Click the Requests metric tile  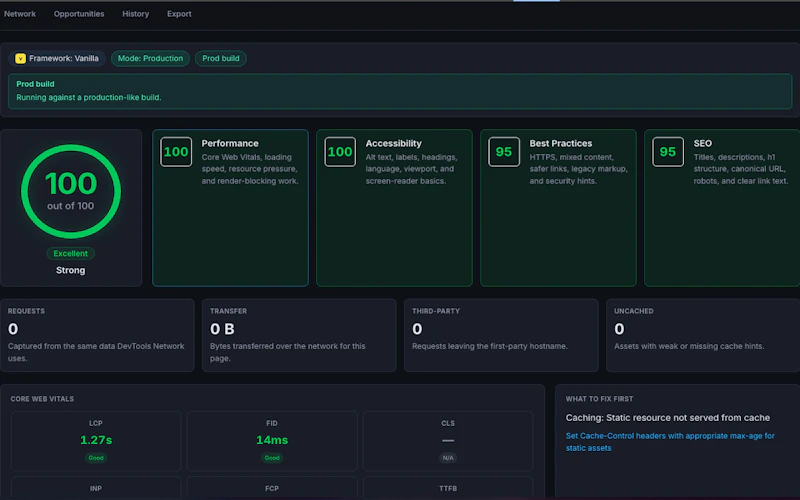click(97, 335)
